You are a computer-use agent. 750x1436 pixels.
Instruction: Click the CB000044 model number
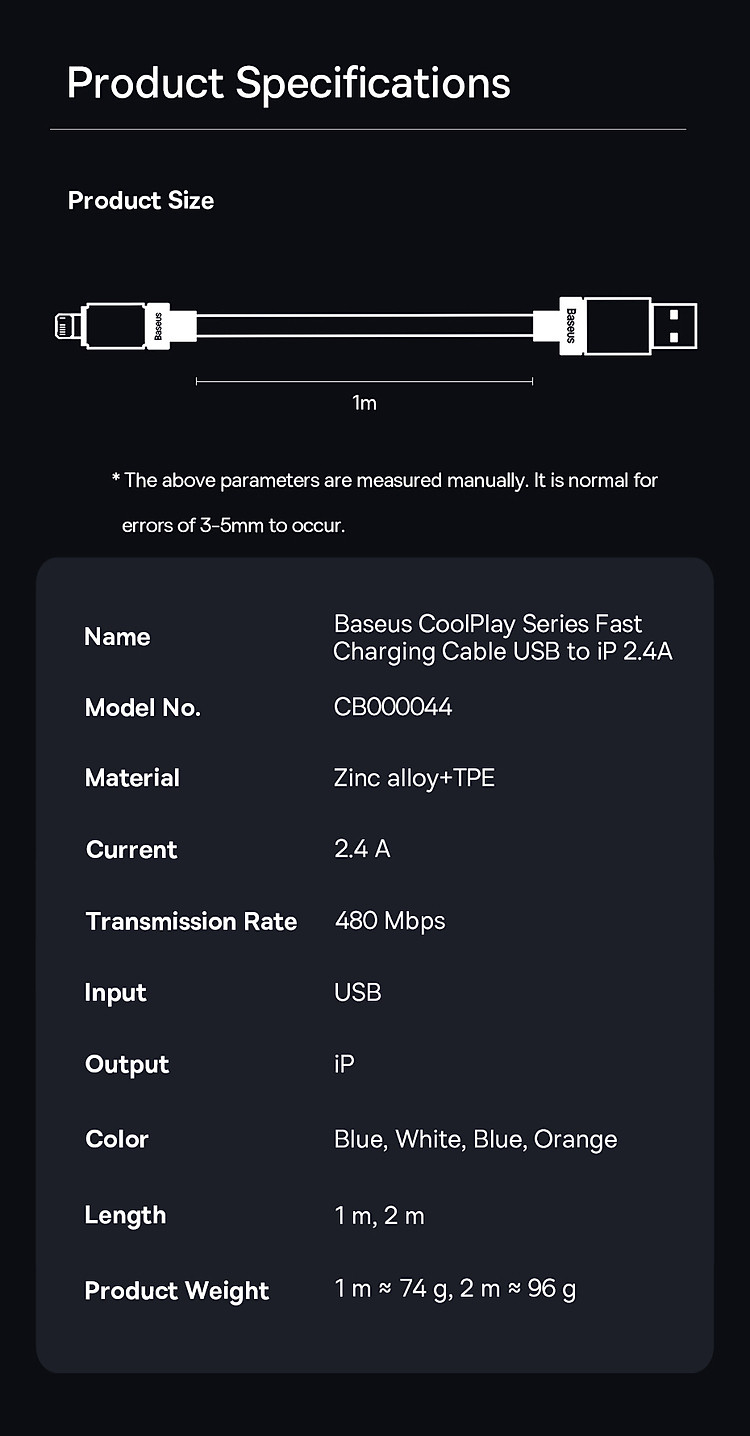pos(393,707)
